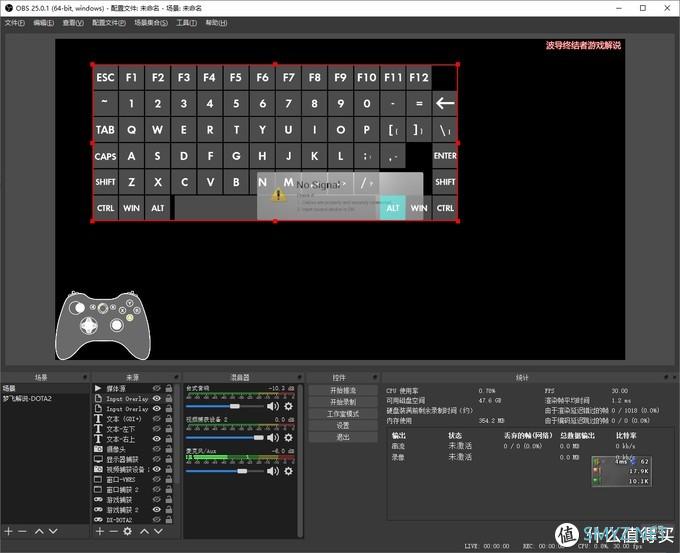The width and height of the screenshot is (680, 553).
Task: Open source properties with the 来源 toolbar gear icon
Action: coord(128,531)
